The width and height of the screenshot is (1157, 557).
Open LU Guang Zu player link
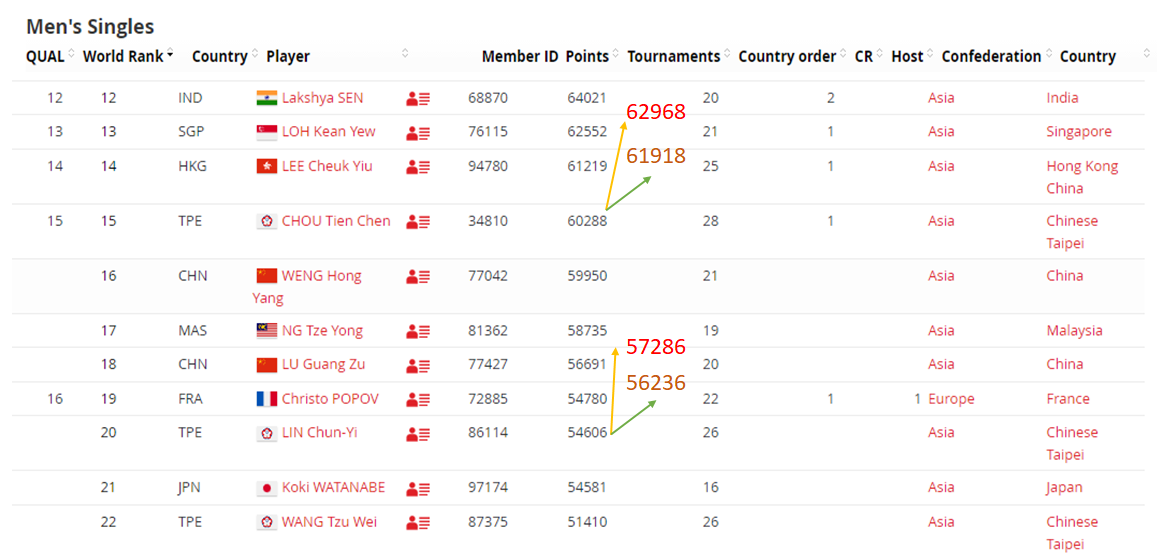click(x=323, y=364)
